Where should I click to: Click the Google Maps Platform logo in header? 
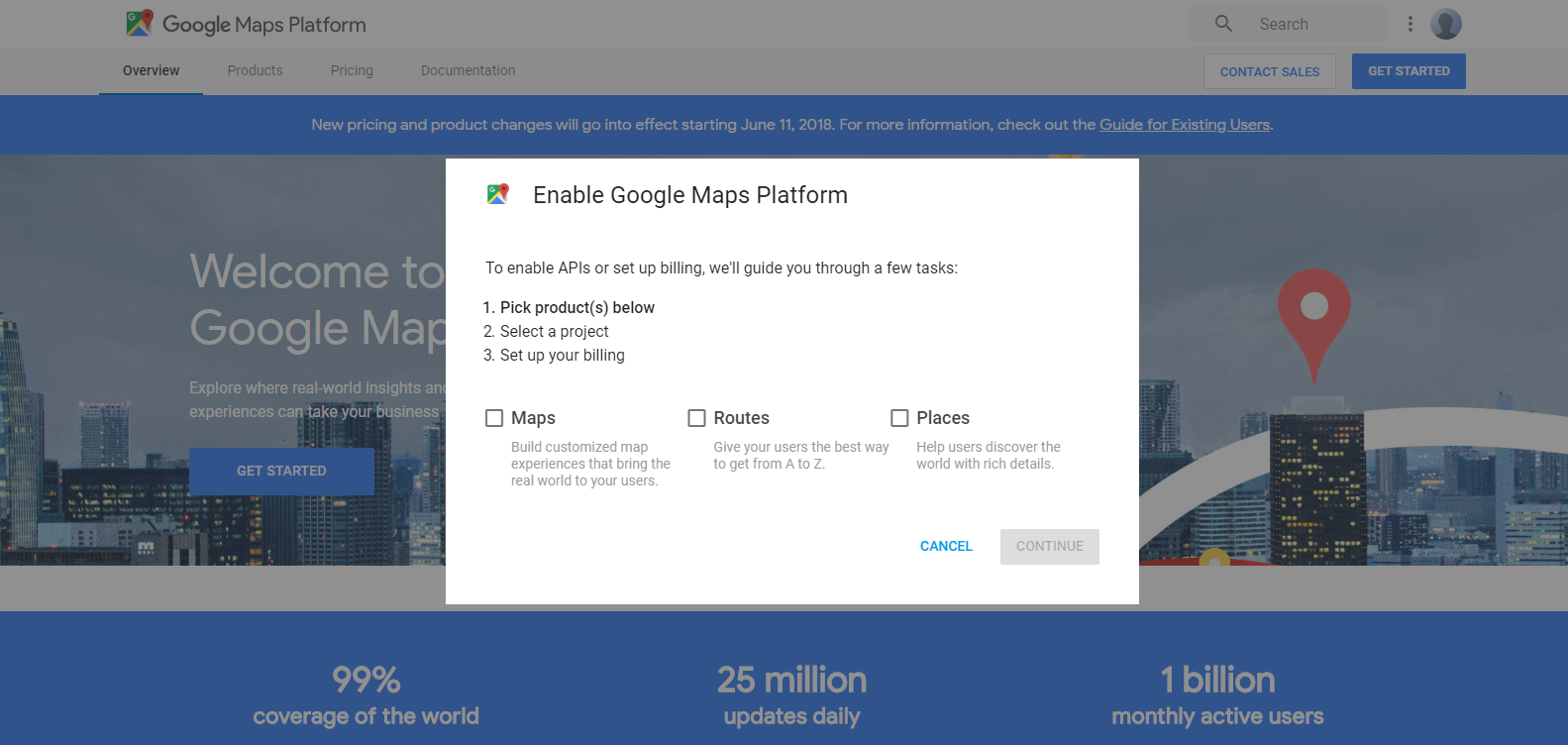pos(246,24)
